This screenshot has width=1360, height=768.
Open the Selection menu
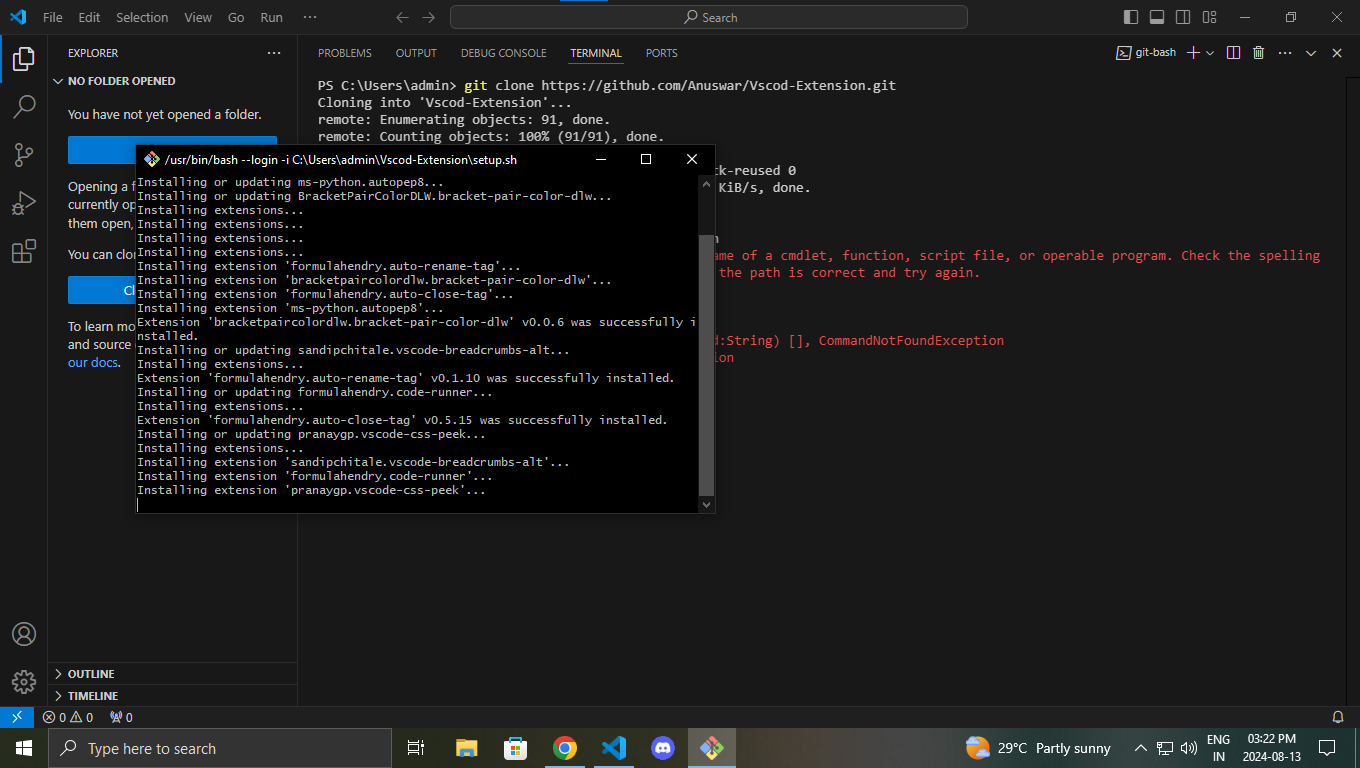pyautogui.click(x=142, y=17)
